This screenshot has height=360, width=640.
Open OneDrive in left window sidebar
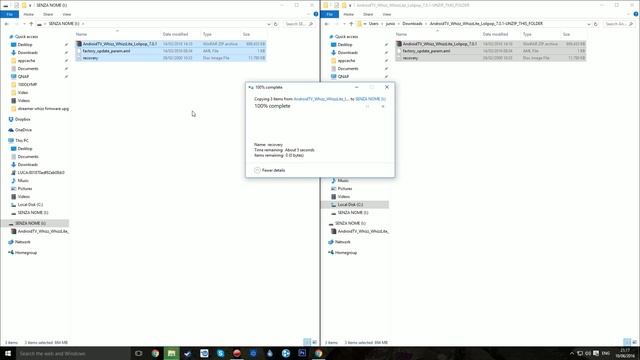tap(23, 130)
